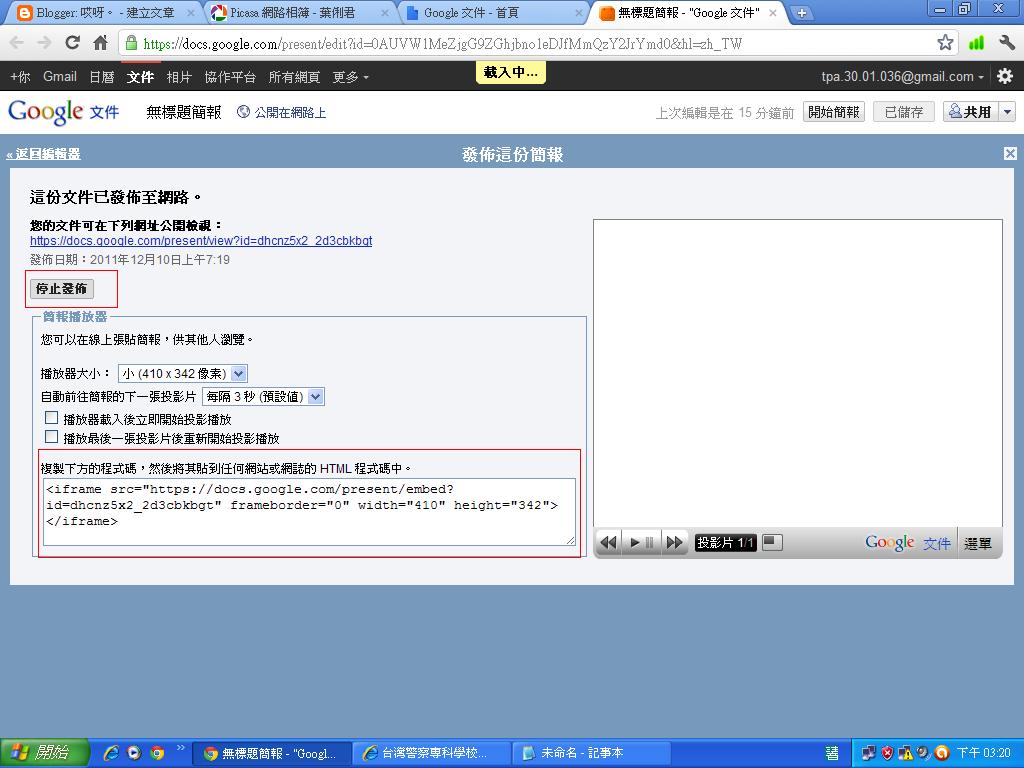Bookmark this page with the star icon
1024x768 pixels.
944,43
